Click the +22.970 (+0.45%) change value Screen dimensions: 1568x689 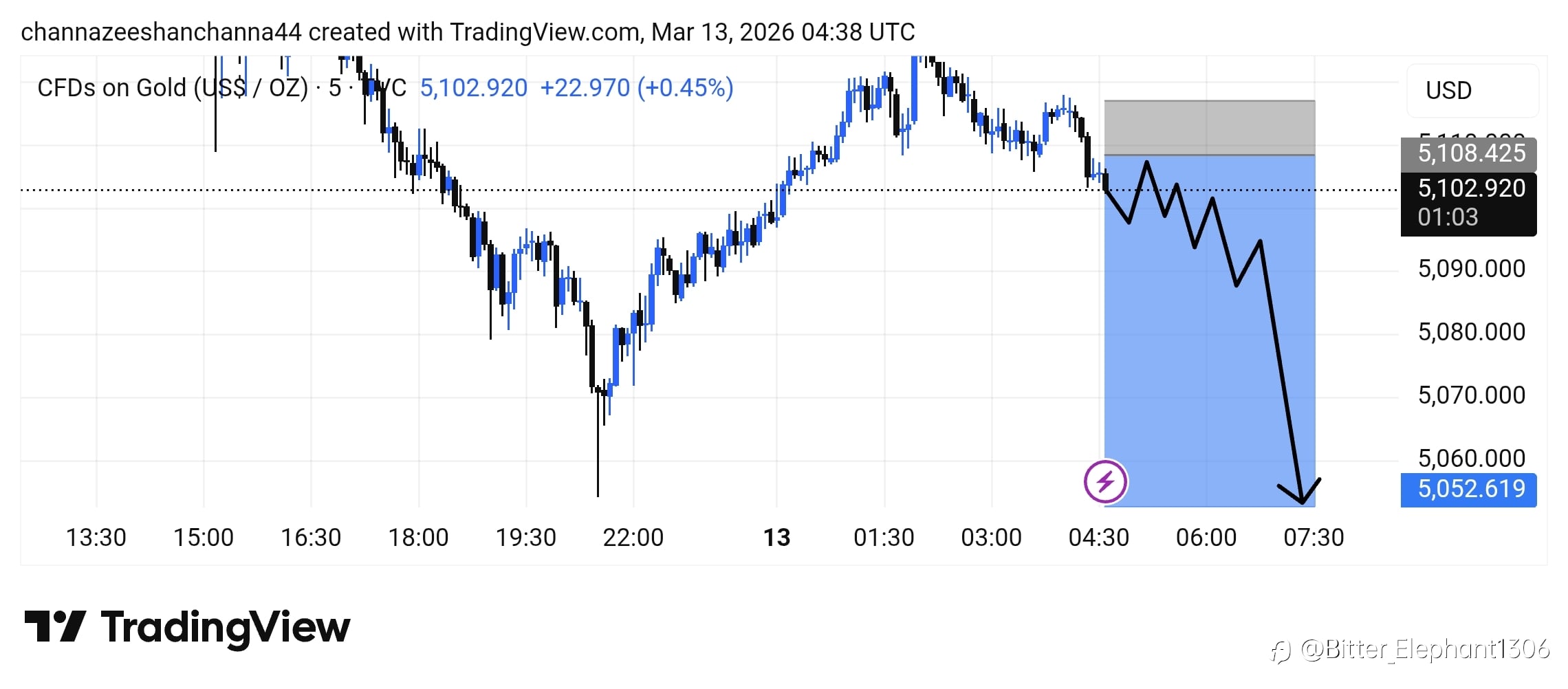click(636, 89)
